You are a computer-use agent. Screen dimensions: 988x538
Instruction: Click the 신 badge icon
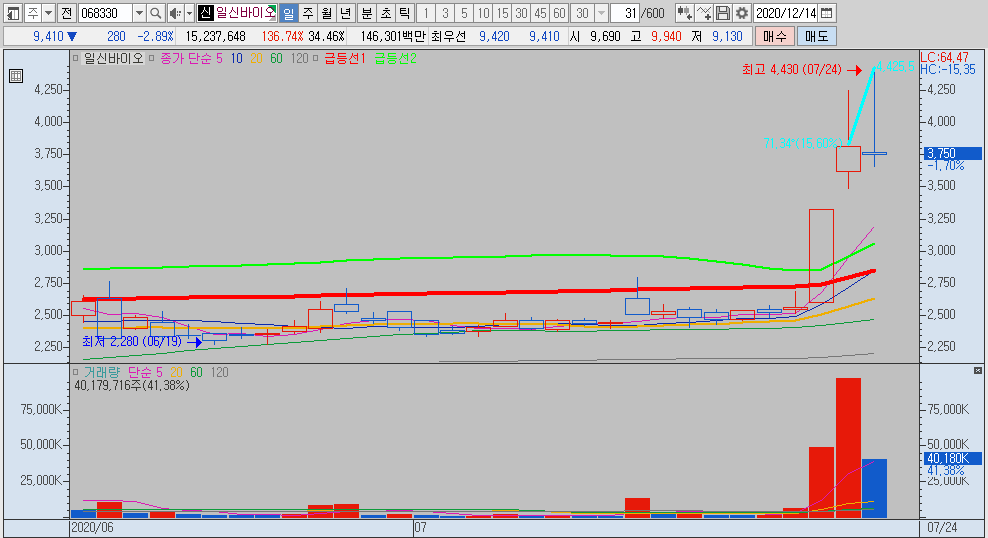[205, 13]
